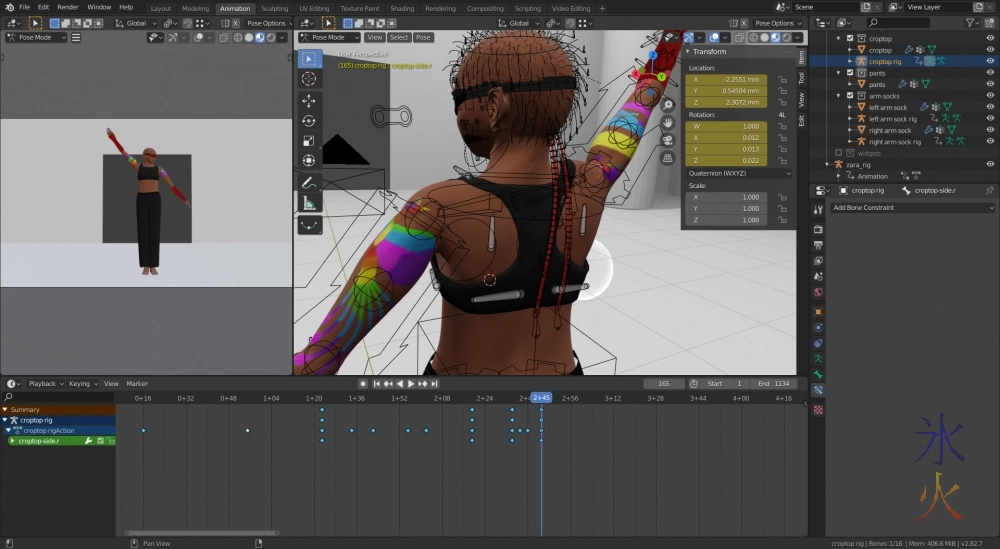Click the End frame field showing 1134

pyautogui.click(x=776, y=384)
